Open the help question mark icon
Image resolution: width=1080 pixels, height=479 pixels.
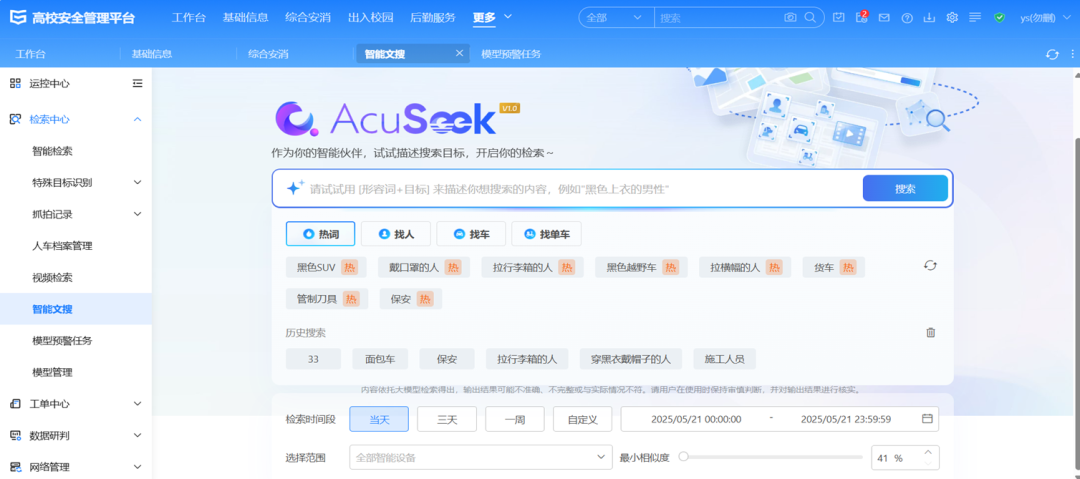coord(907,17)
